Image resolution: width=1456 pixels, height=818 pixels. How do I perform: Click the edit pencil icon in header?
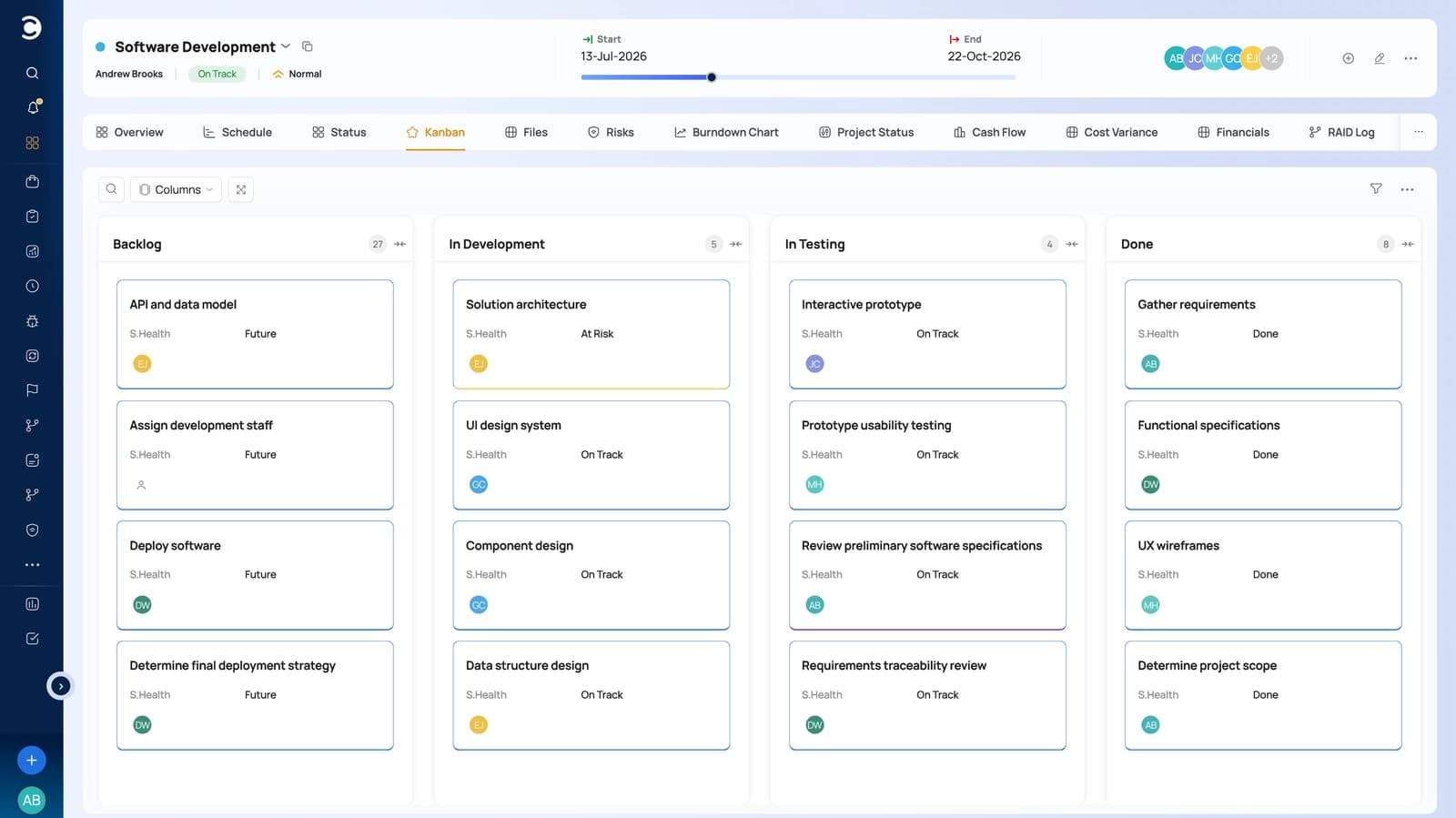coord(1380,58)
